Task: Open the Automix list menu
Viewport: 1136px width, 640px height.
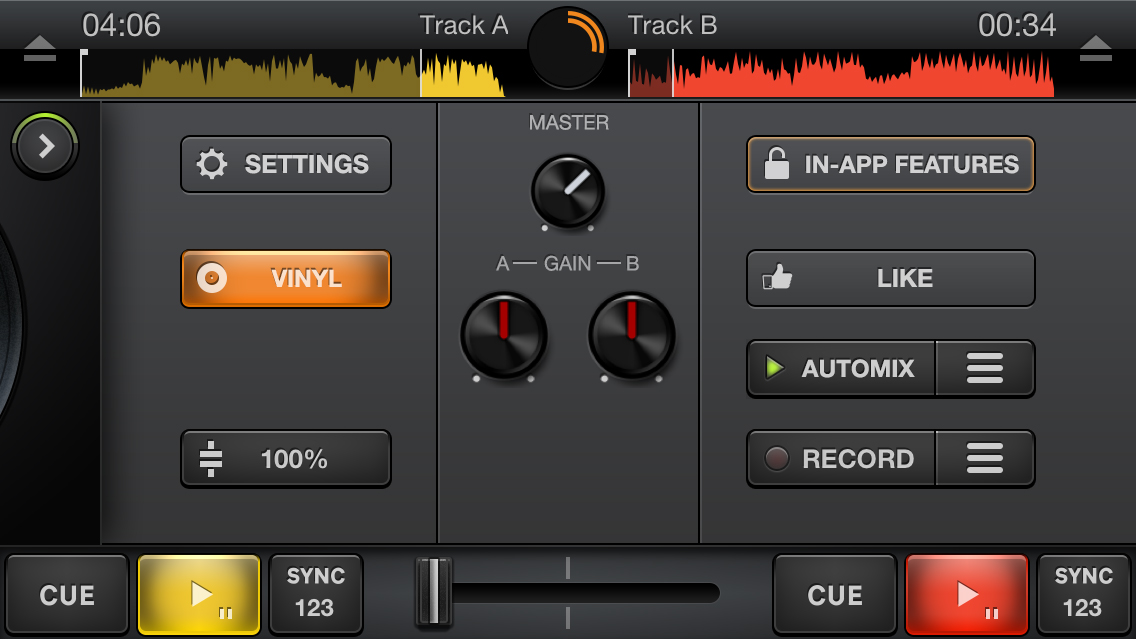Action: pos(985,369)
